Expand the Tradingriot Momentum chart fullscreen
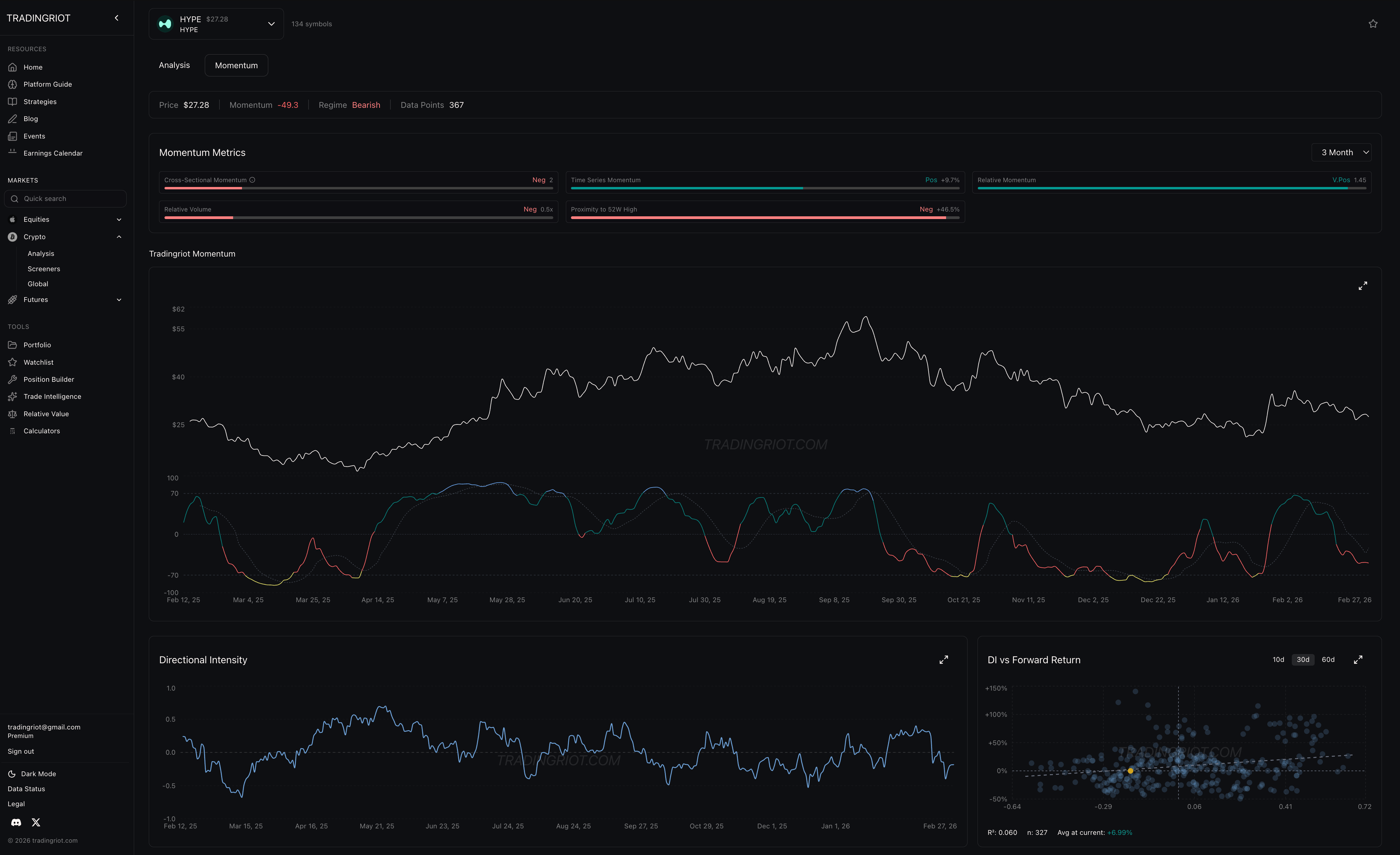 1362,286
